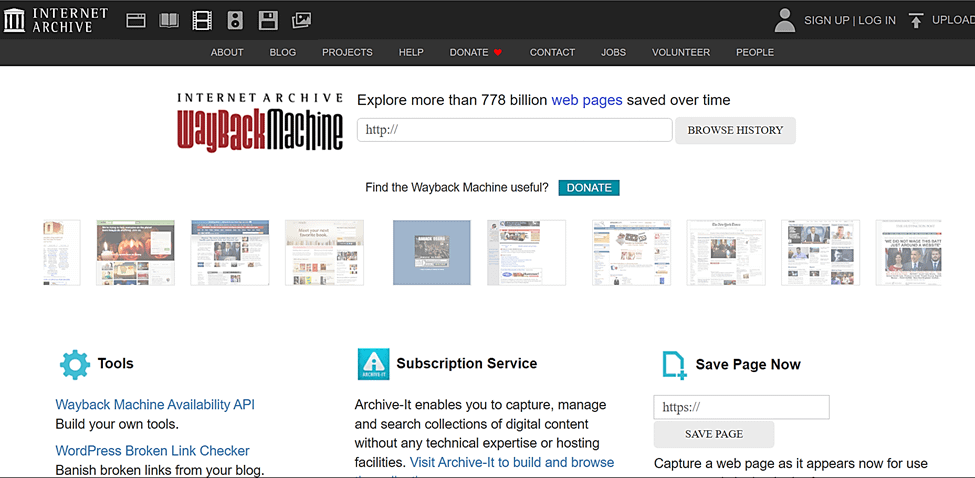Go to the PROJECTS page

(347, 52)
